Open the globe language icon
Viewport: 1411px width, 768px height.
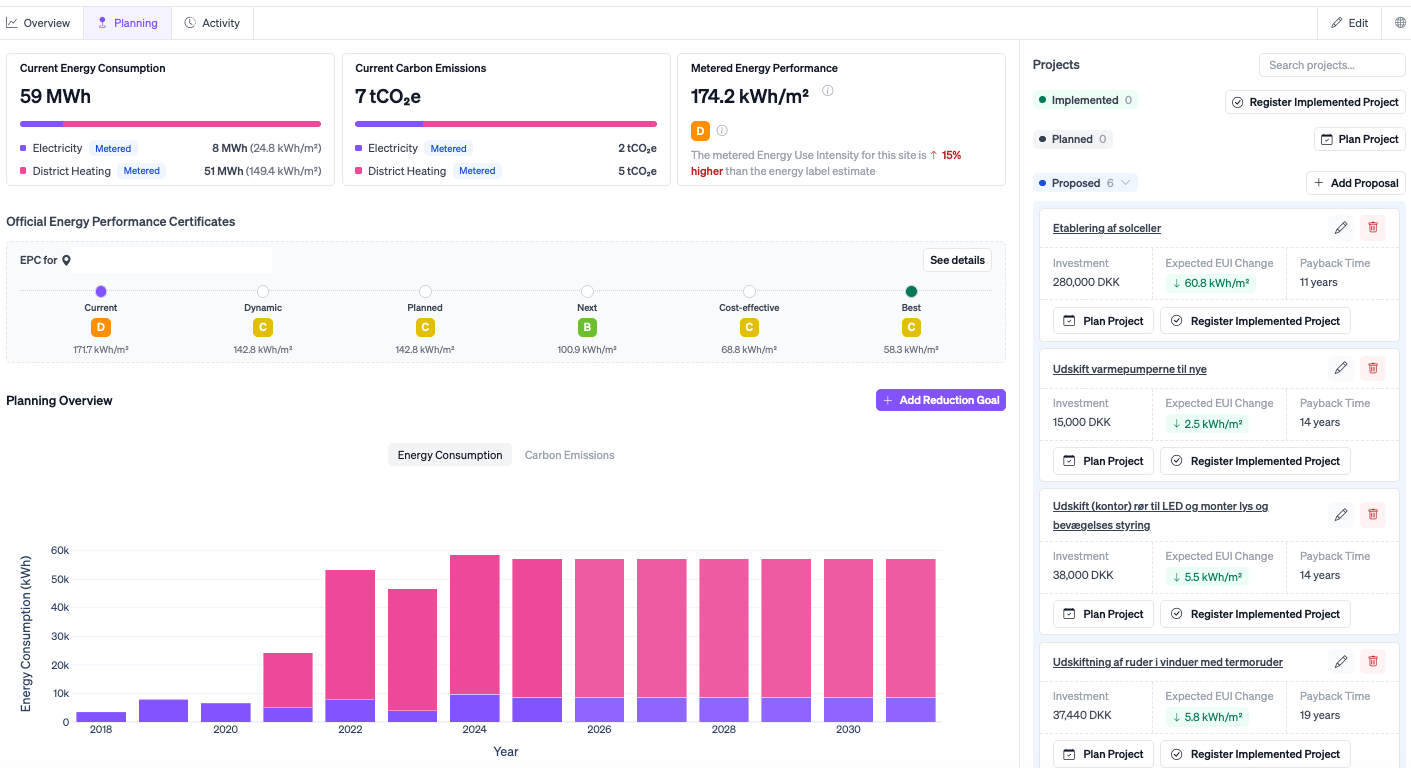[1400, 23]
